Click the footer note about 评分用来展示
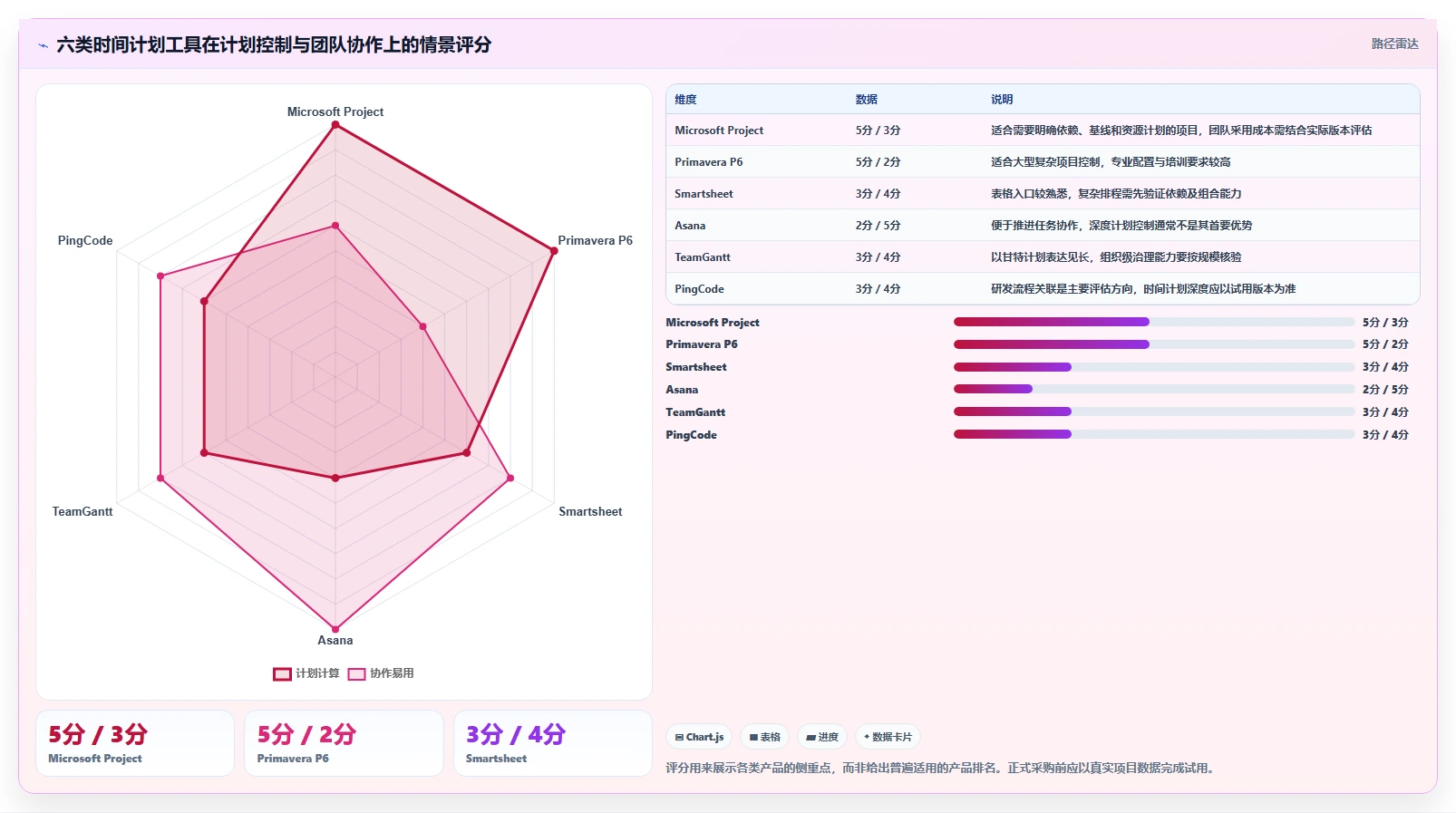This screenshot has width=1456, height=813. pyautogui.click(x=940, y=768)
